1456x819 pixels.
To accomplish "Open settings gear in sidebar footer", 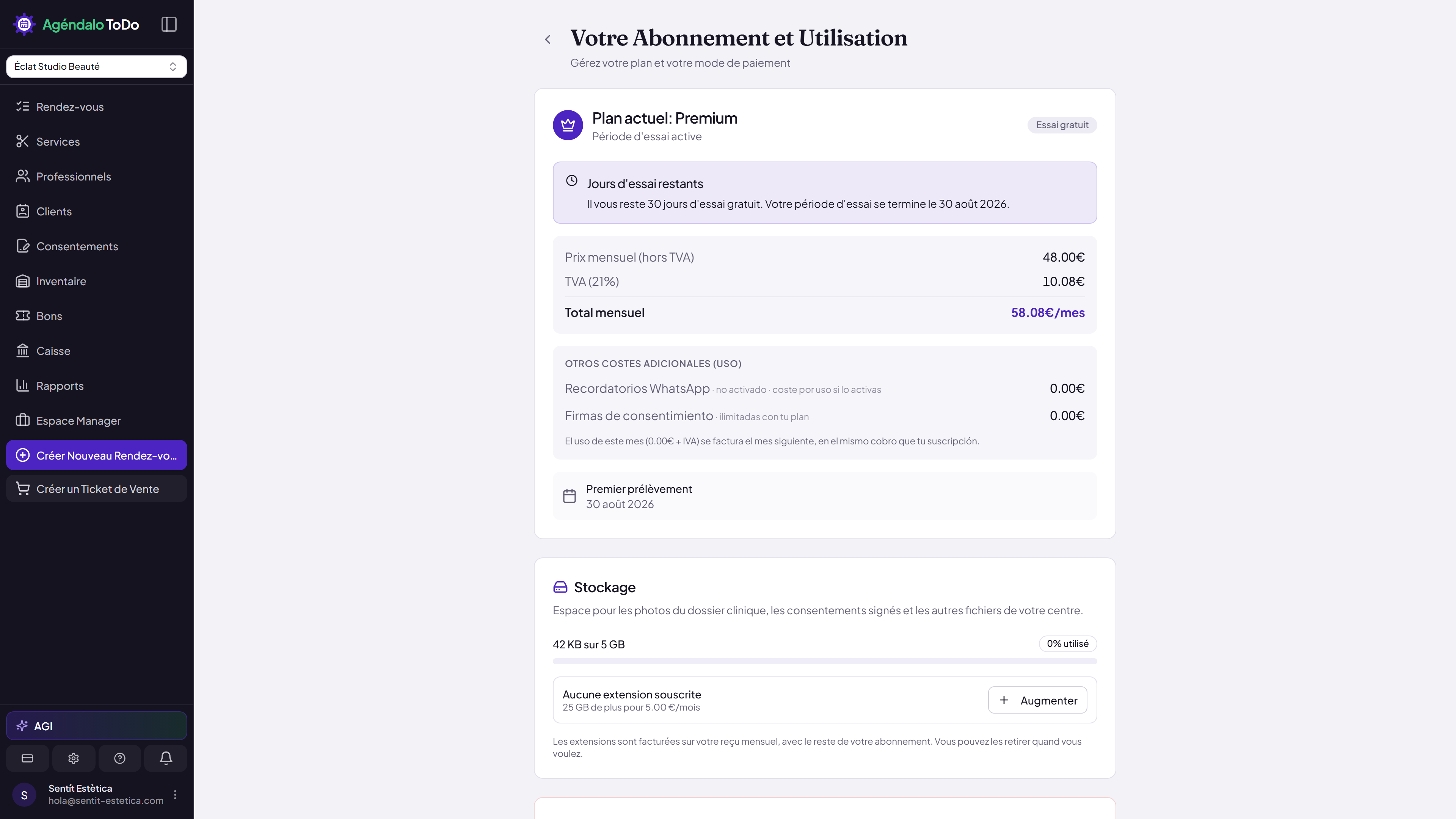I will [74, 758].
